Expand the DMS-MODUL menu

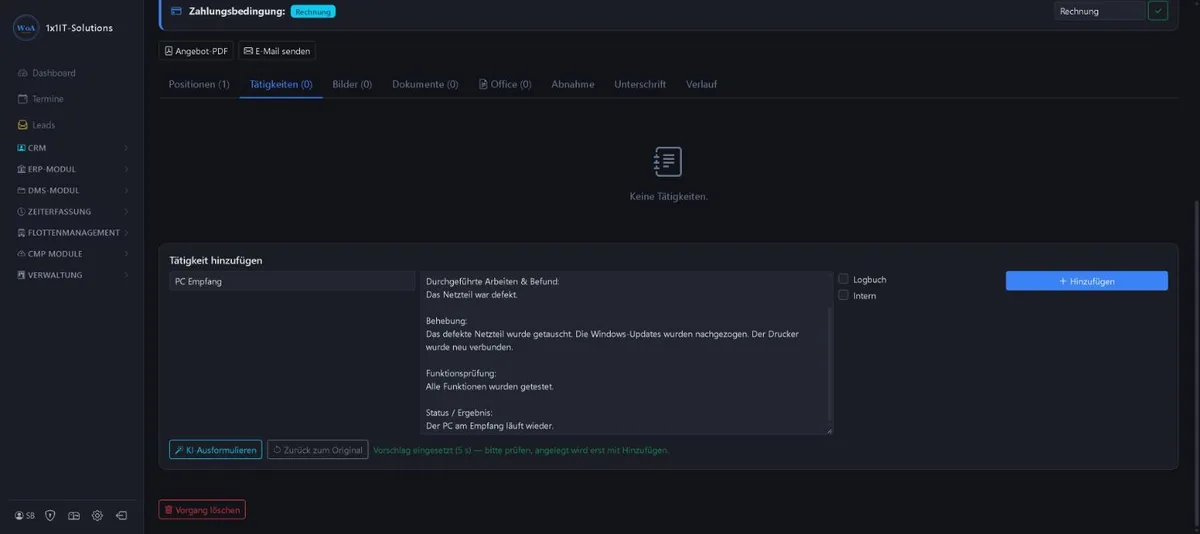[x=72, y=190]
